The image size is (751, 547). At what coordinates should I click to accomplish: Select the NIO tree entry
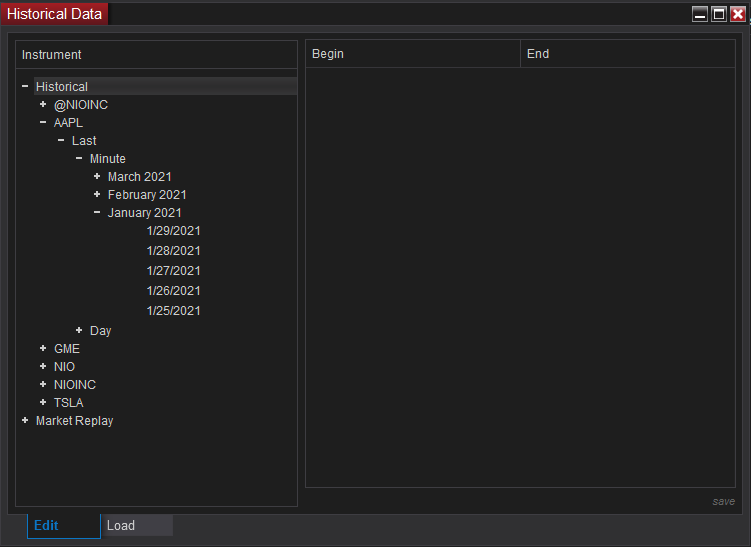click(x=65, y=367)
